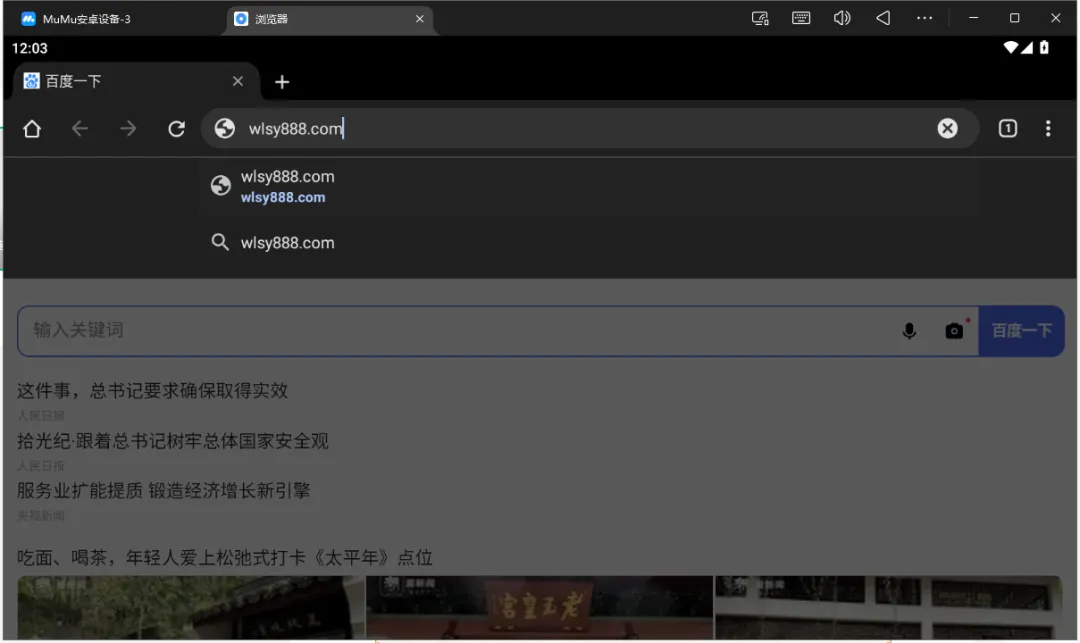Click the 12:03 status bar clock
This screenshot has height=643, width=1080.
tap(30, 48)
